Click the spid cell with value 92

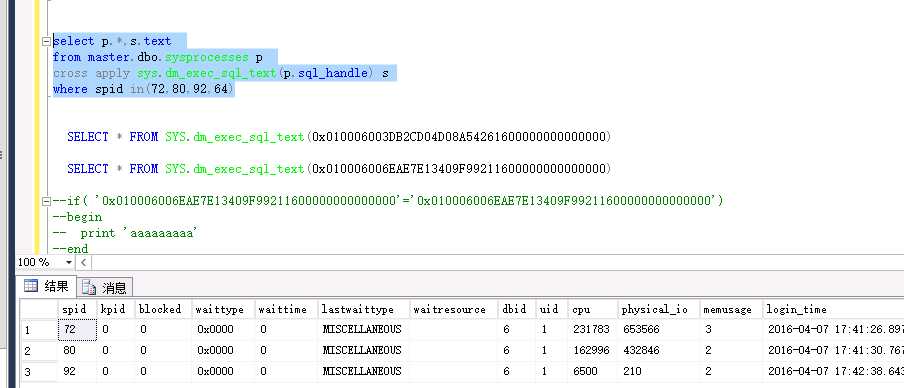77,371
